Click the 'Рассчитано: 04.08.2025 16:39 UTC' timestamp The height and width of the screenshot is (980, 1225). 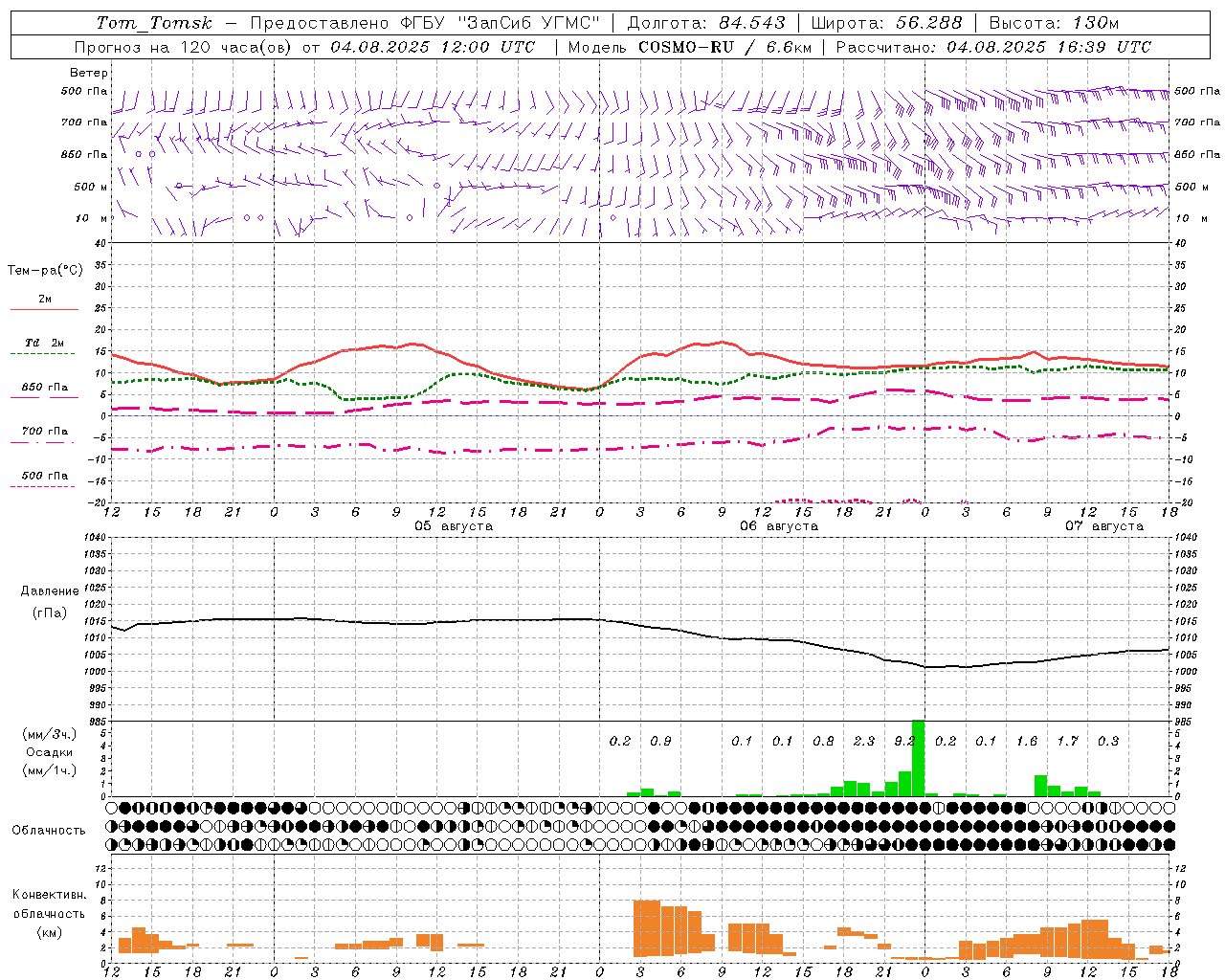tap(993, 47)
